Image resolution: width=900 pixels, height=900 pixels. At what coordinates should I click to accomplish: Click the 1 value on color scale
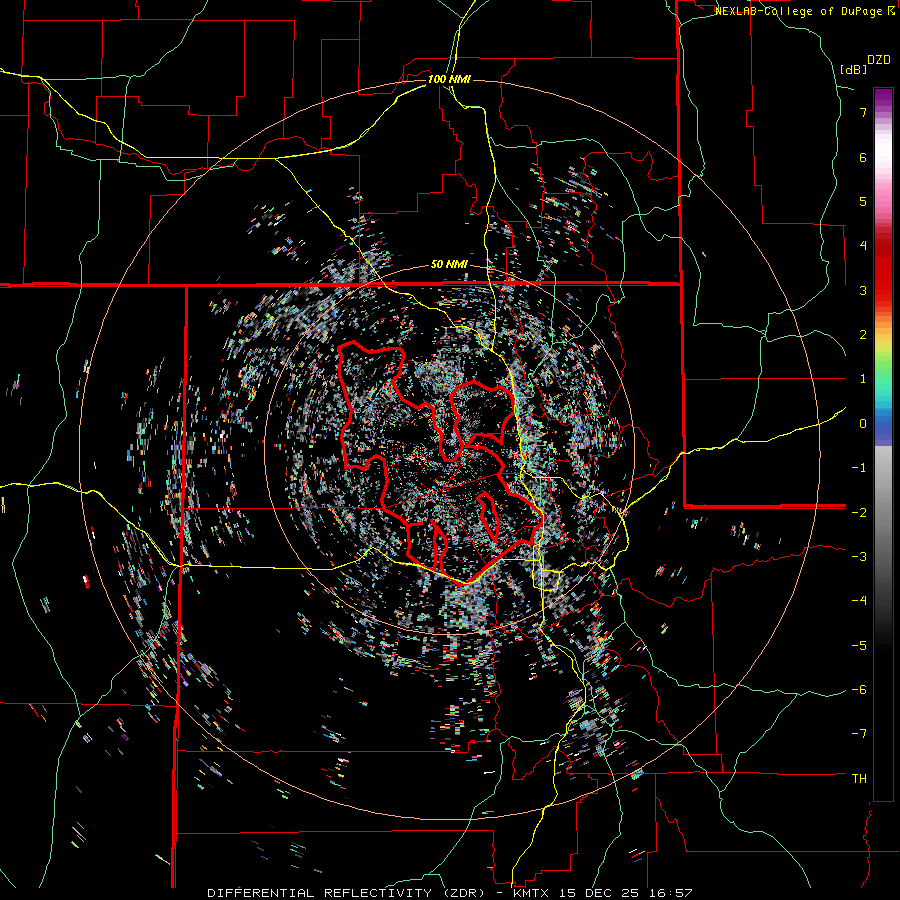pyautogui.click(x=863, y=379)
